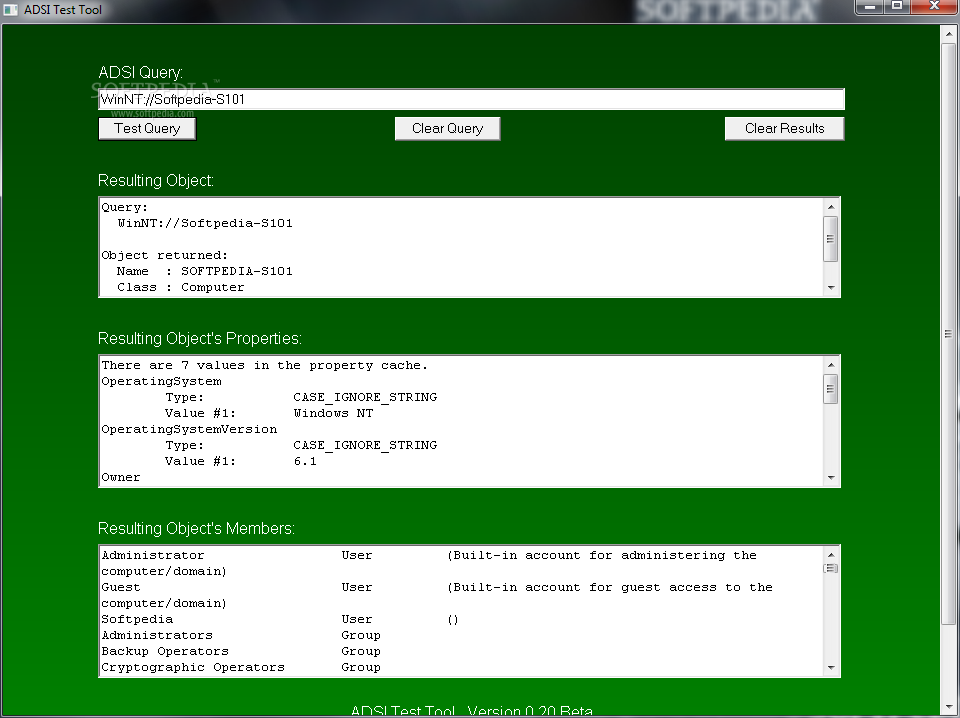The height and width of the screenshot is (718, 960).
Task: Click down arrow of Members box scrollbar
Action: (831, 667)
